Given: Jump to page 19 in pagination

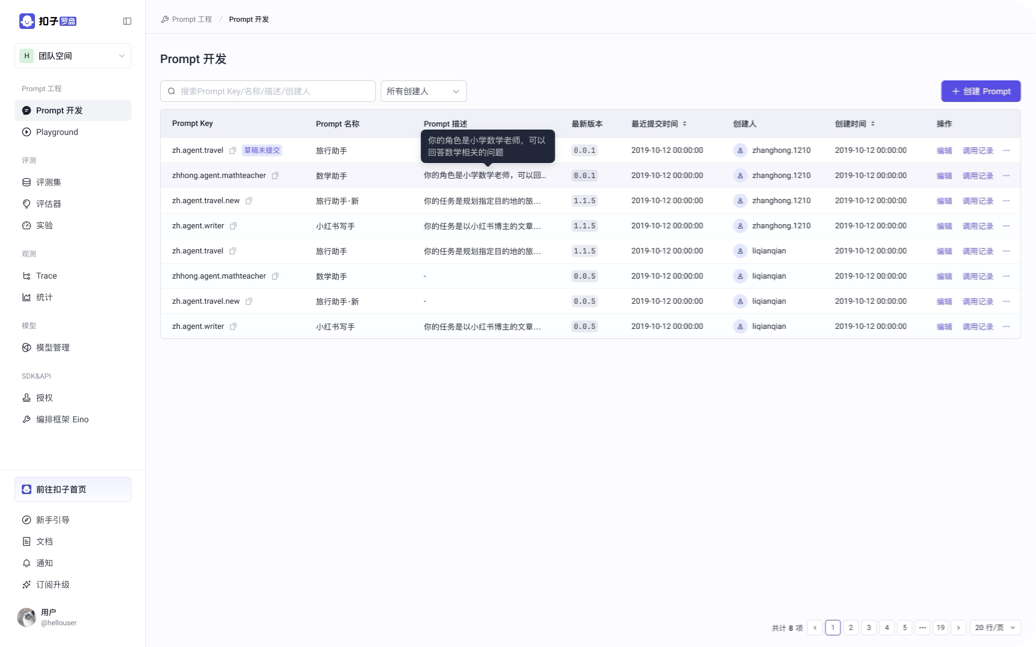Looking at the screenshot, I should tap(941, 627).
